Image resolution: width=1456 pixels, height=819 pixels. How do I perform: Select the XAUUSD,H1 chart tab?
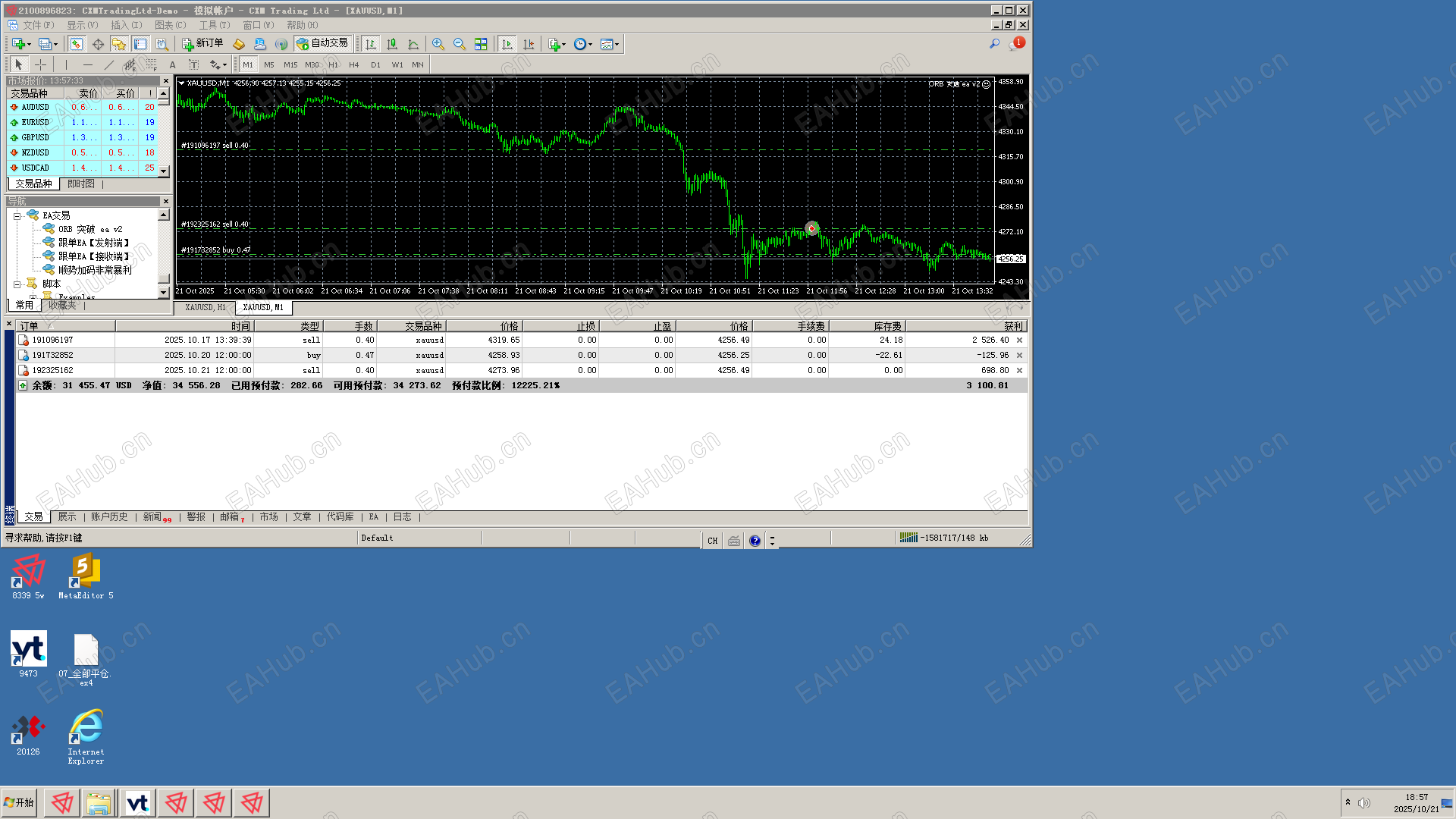205,308
